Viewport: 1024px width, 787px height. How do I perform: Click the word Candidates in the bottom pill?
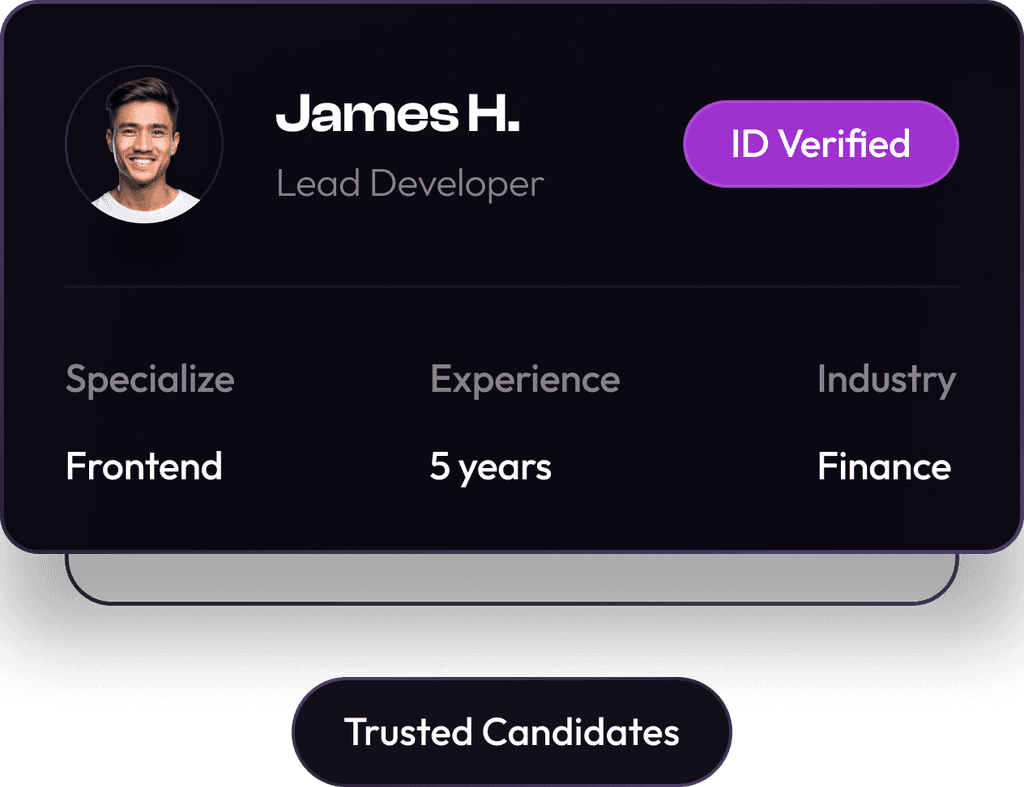pyautogui.click(x=581, y=732)
